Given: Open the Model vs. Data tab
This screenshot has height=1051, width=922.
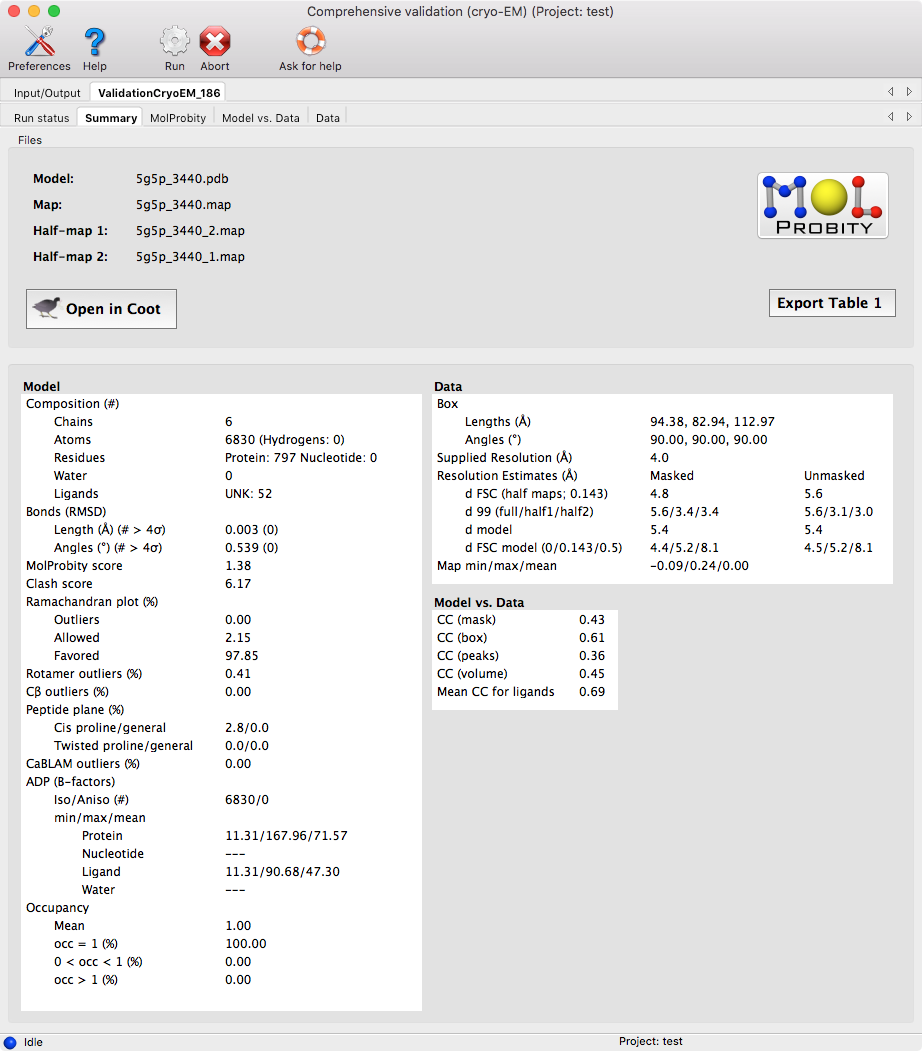Looking at the screenshot, I should (x=260, y=118).
